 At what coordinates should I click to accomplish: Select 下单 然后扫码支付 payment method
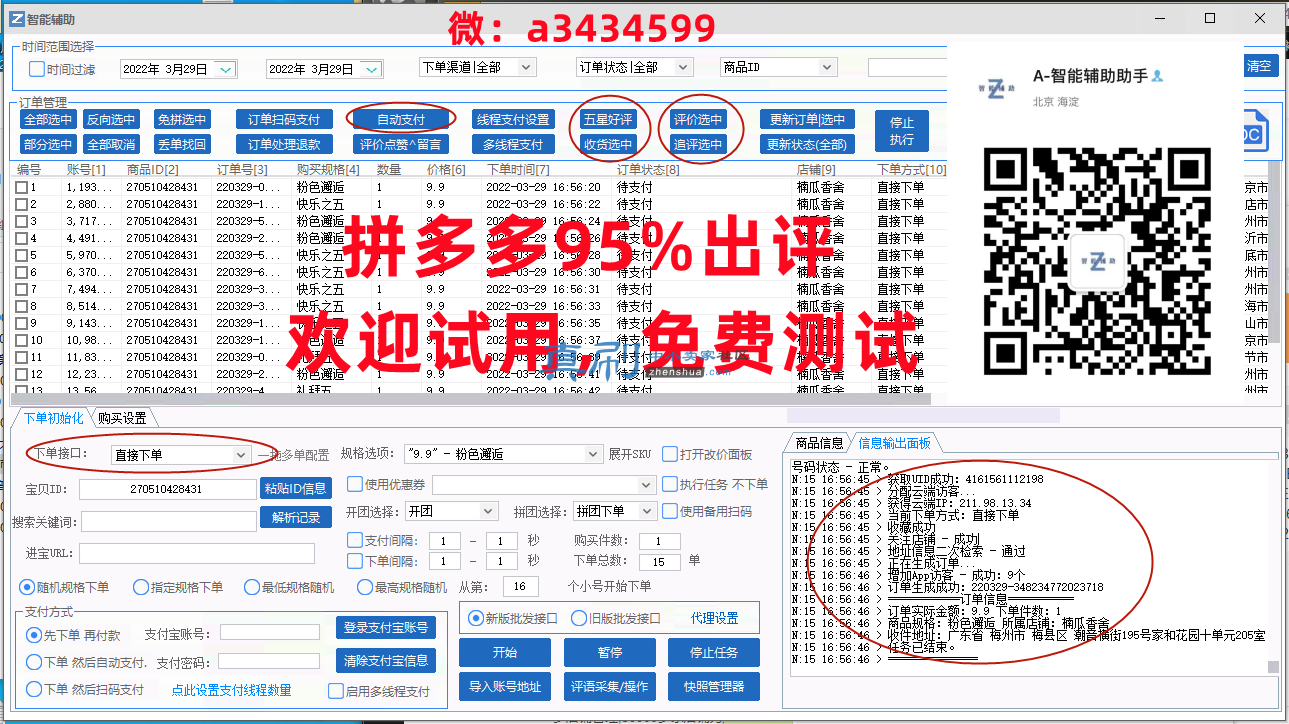34,689
